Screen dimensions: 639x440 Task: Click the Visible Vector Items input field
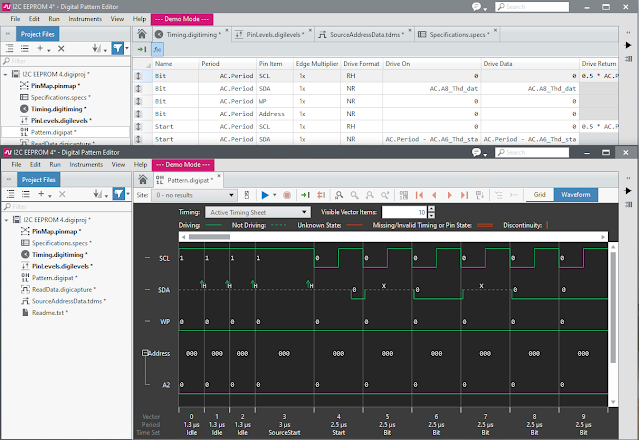(404, 212)
